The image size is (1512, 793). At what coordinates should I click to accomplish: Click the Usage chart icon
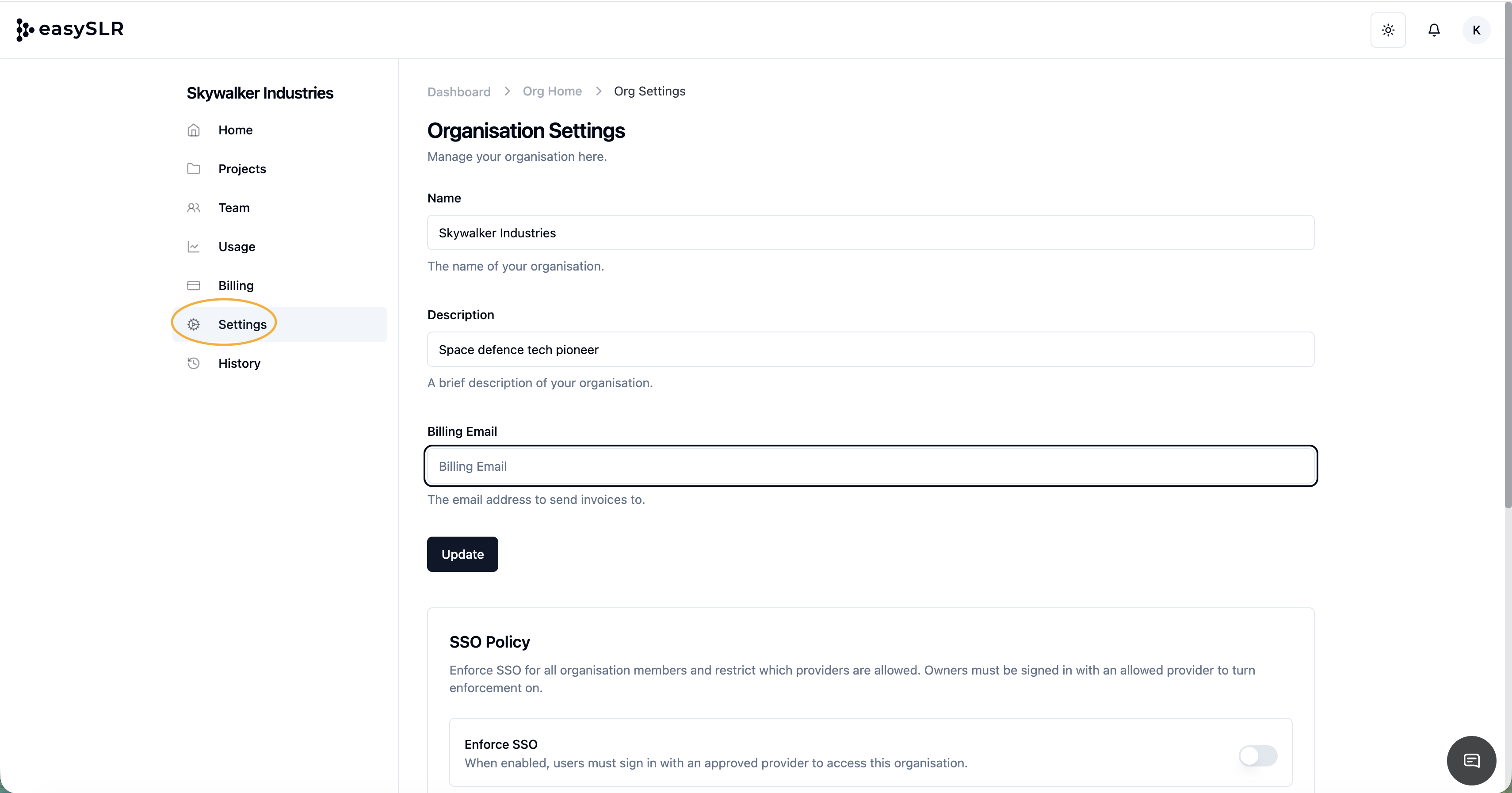[x=194, y=247]
